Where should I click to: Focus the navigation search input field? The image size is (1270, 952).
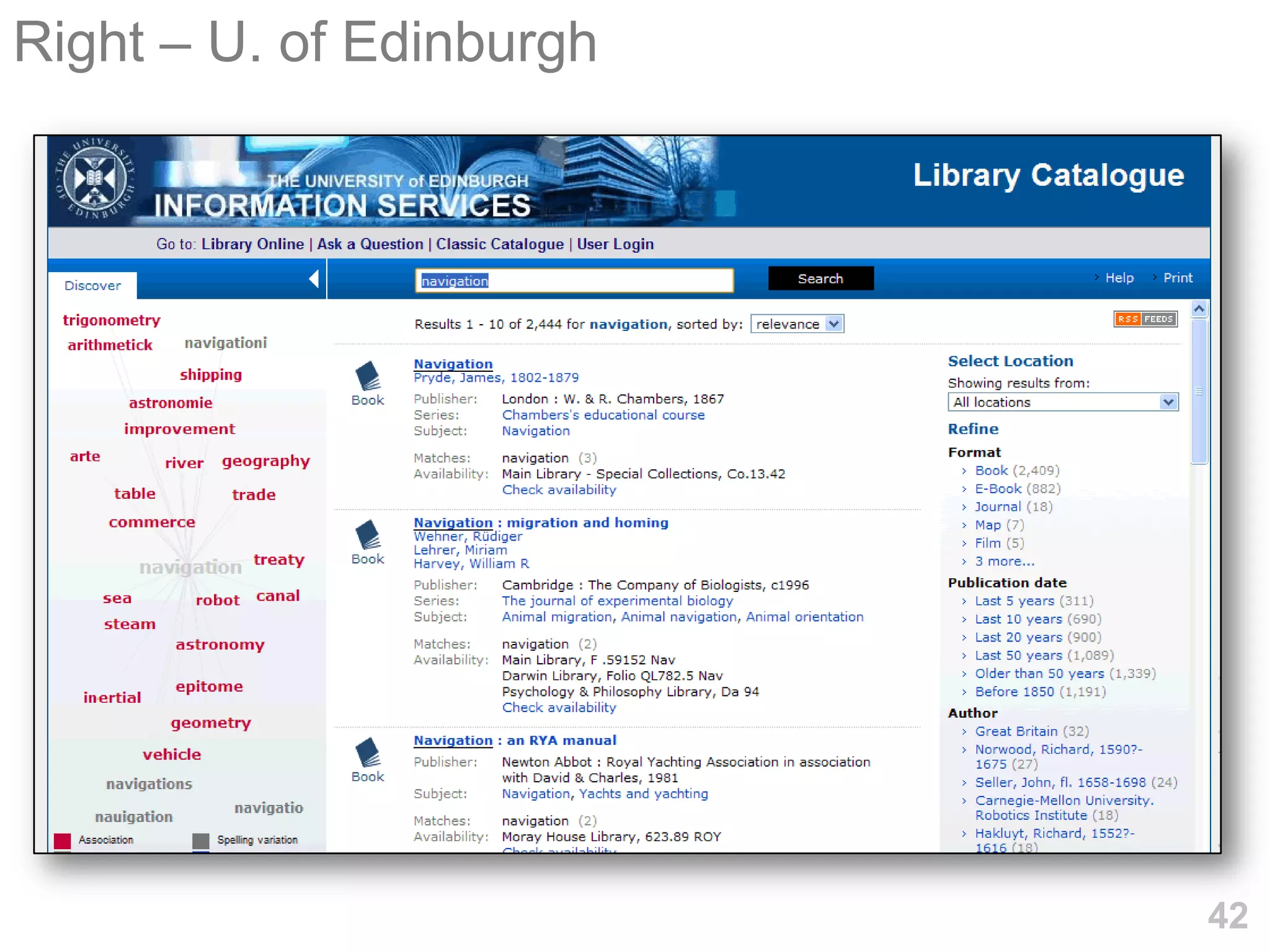pyautogui.click(x=574, y=281)
